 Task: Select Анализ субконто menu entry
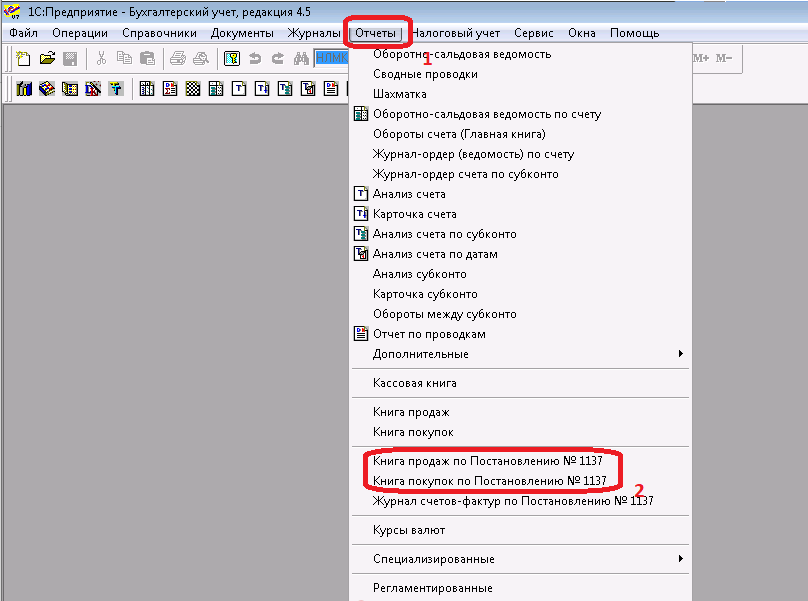pos(520,274)
